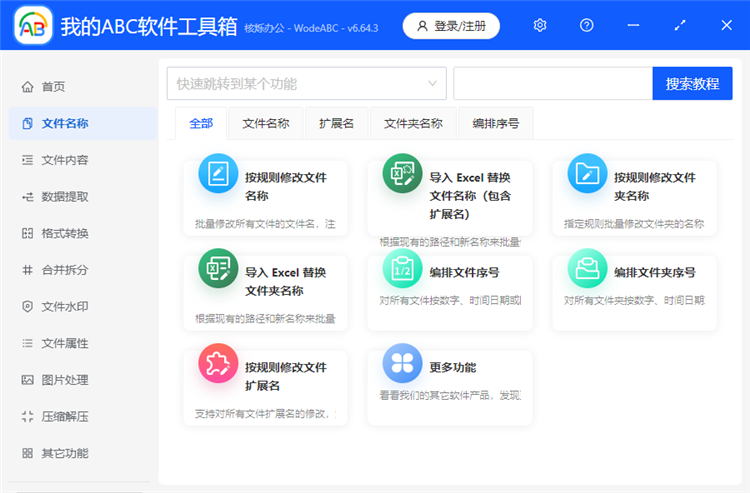Open 编排文件序号 card title
The height and width of the screenshot is (493, 750).
[464, 273]
